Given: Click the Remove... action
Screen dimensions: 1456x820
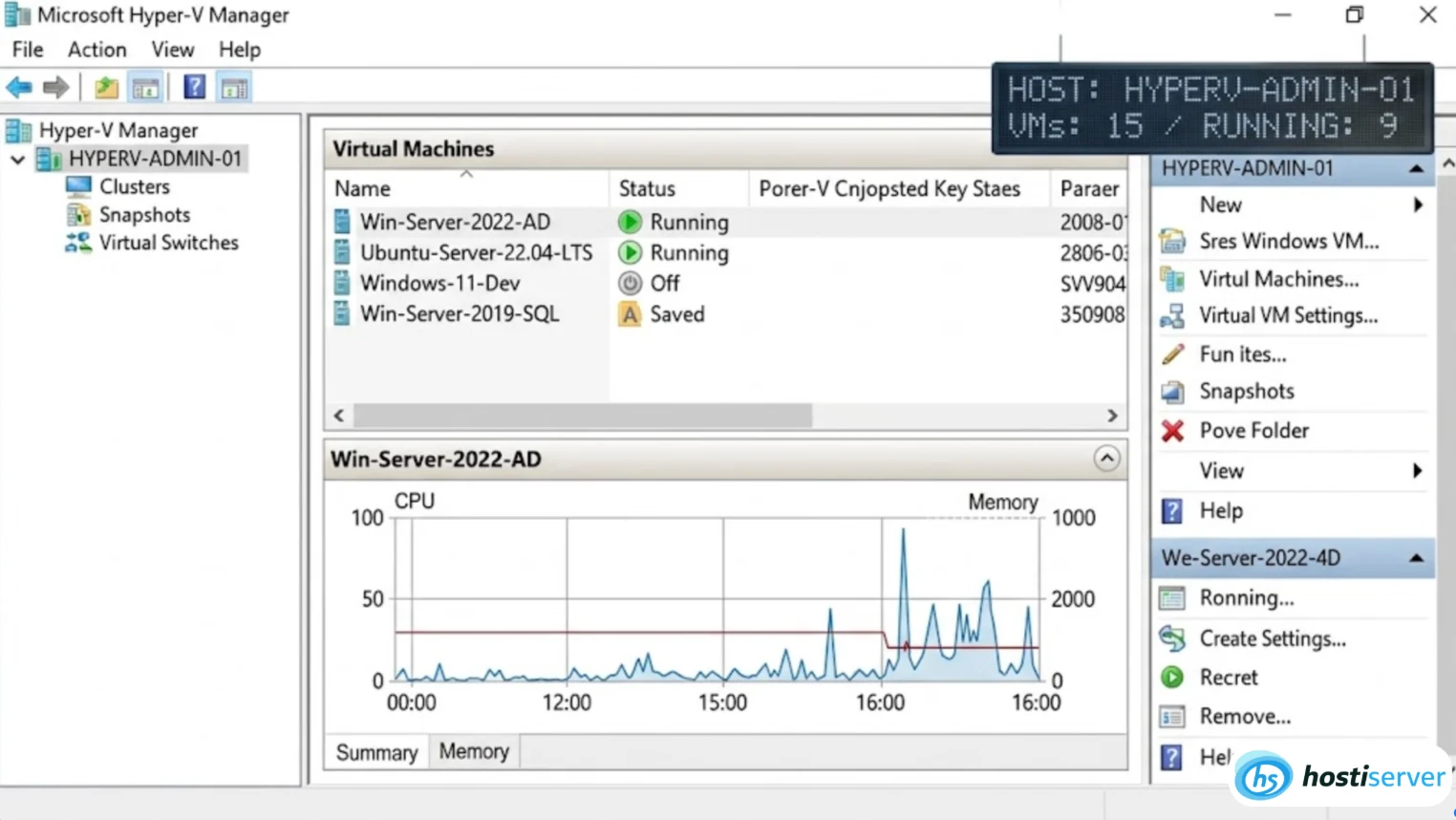Looking at the screenshot, I should click(1245, 717).
